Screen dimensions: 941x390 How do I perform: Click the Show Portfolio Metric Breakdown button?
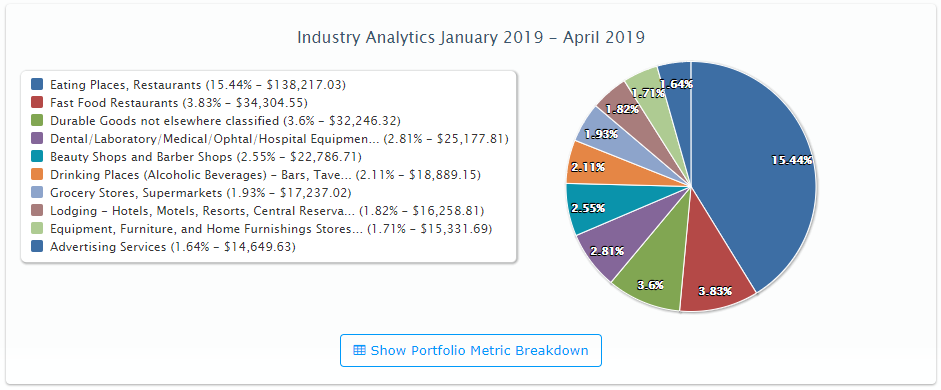470,350
